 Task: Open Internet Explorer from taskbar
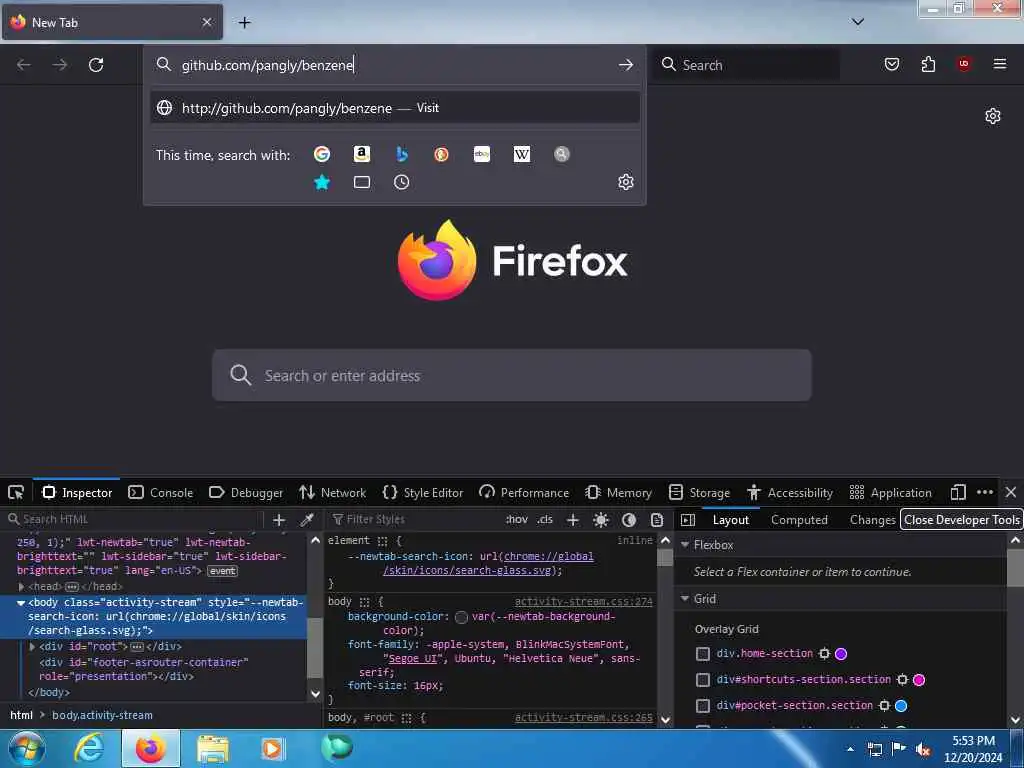89,748
